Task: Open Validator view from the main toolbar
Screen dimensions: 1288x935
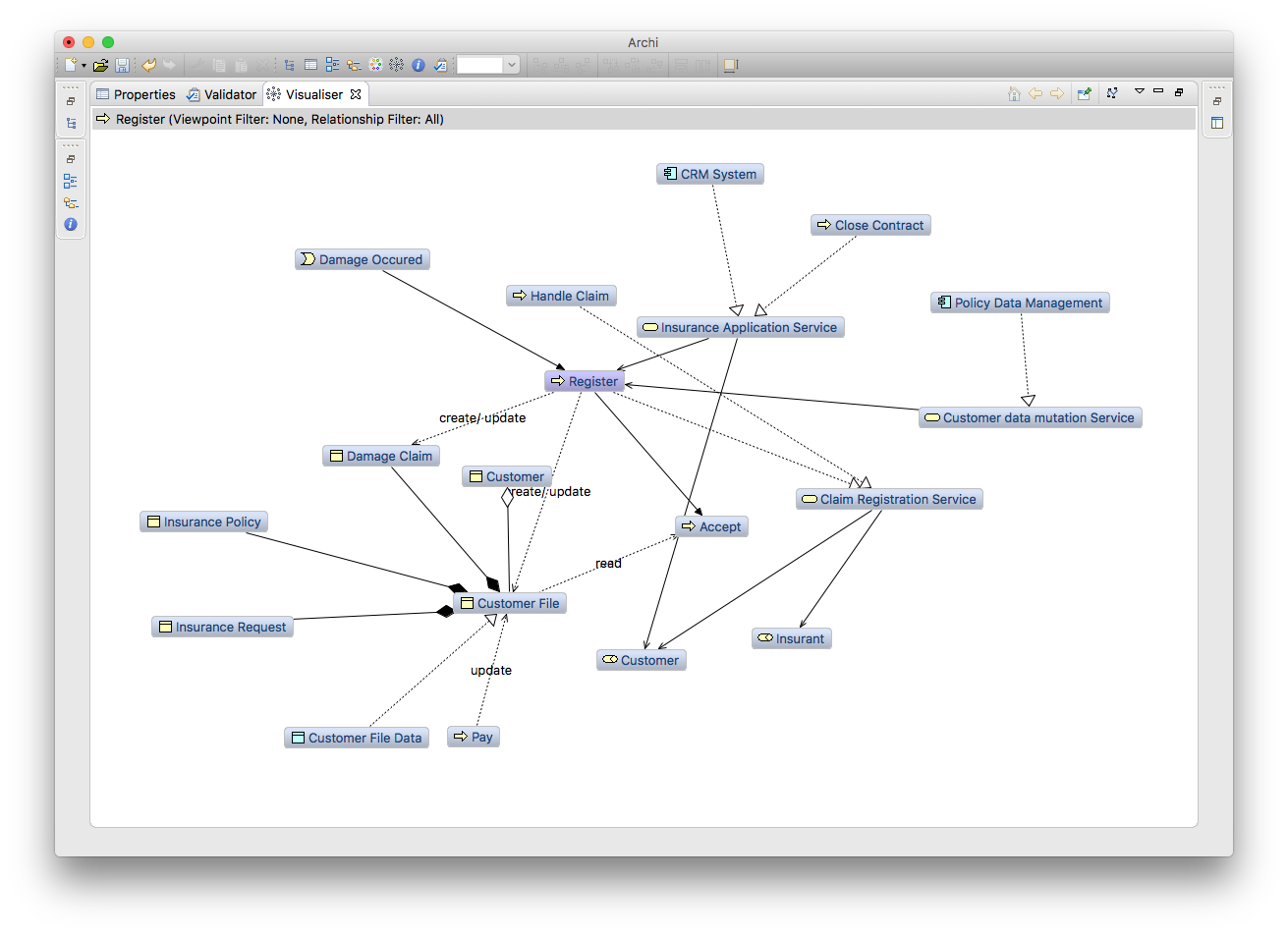Action: [440, 65]
